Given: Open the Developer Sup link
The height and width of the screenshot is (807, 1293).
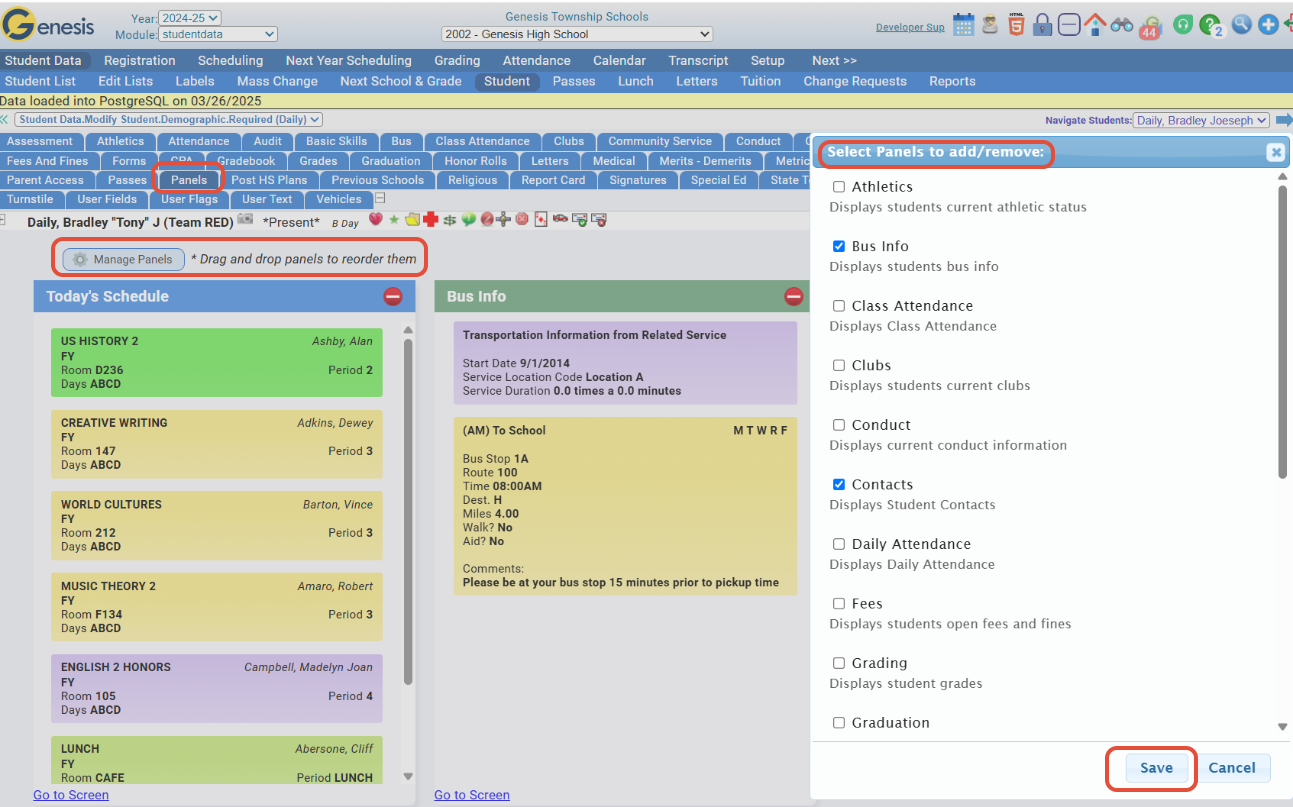Looking at the screenshot, I should 910,27.
